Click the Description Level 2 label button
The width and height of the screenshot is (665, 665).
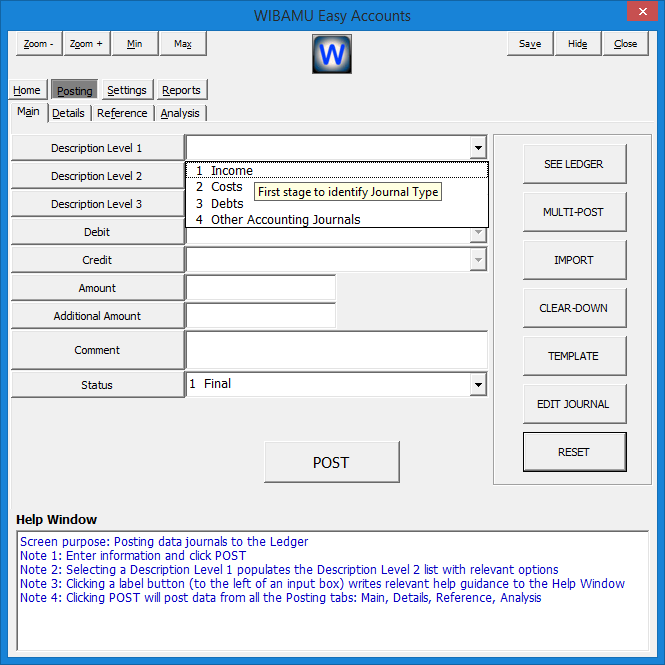click(x=97, y=176)
